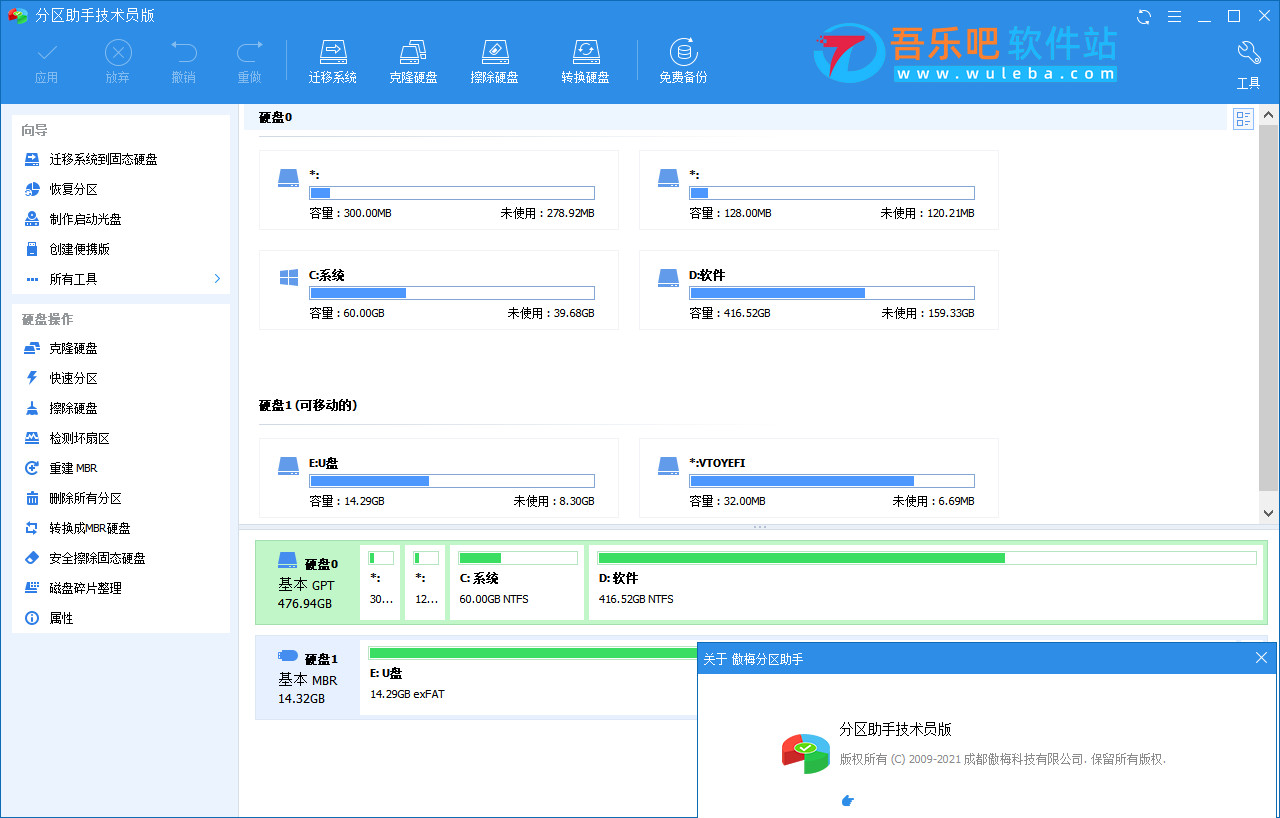Open Recover Partition (恢复分区) wizard
Image resolution: width=1280 pixels, height=818 pixels.
[x=74, y=189]
